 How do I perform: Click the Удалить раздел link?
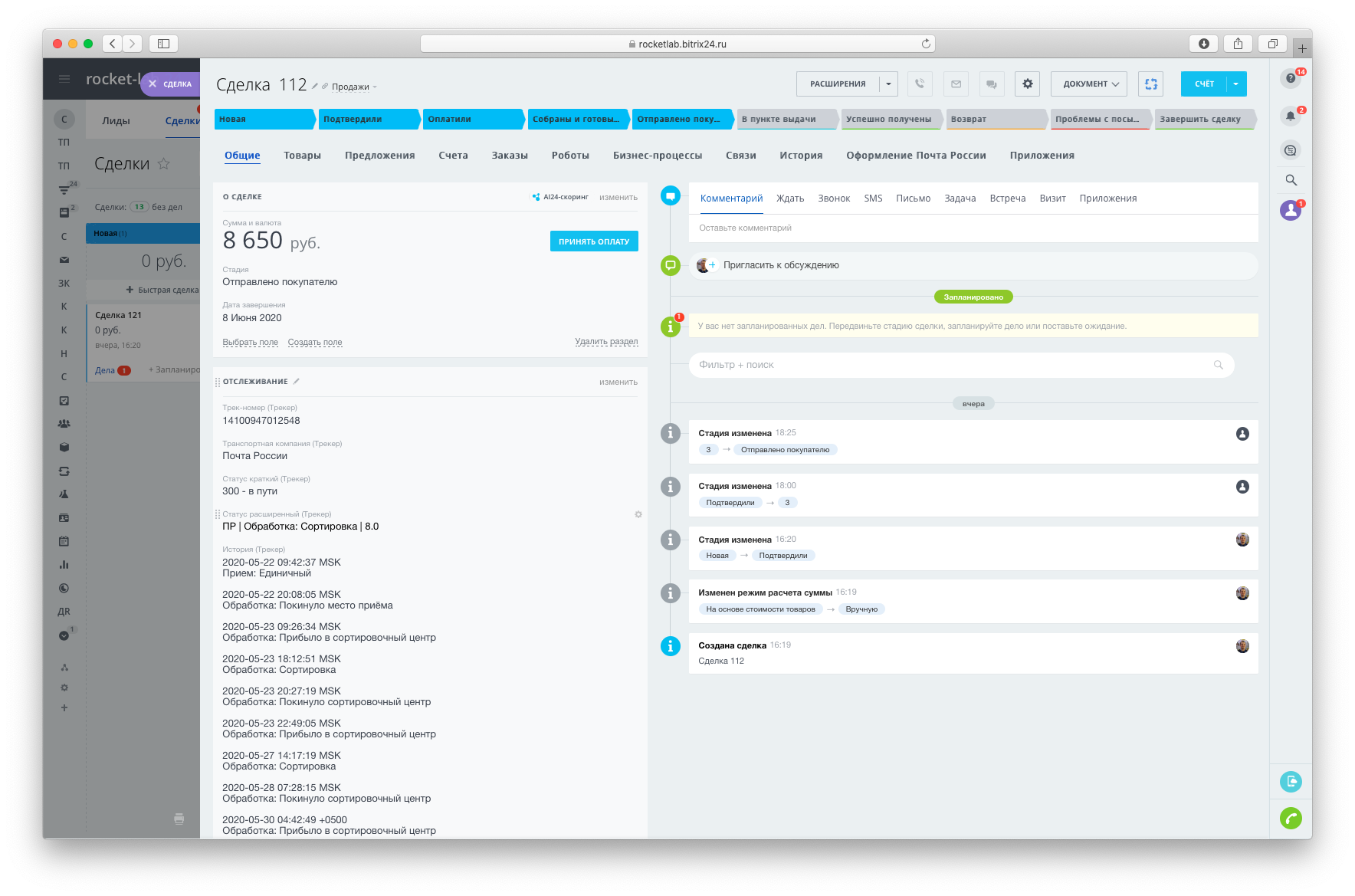point(606,342)
